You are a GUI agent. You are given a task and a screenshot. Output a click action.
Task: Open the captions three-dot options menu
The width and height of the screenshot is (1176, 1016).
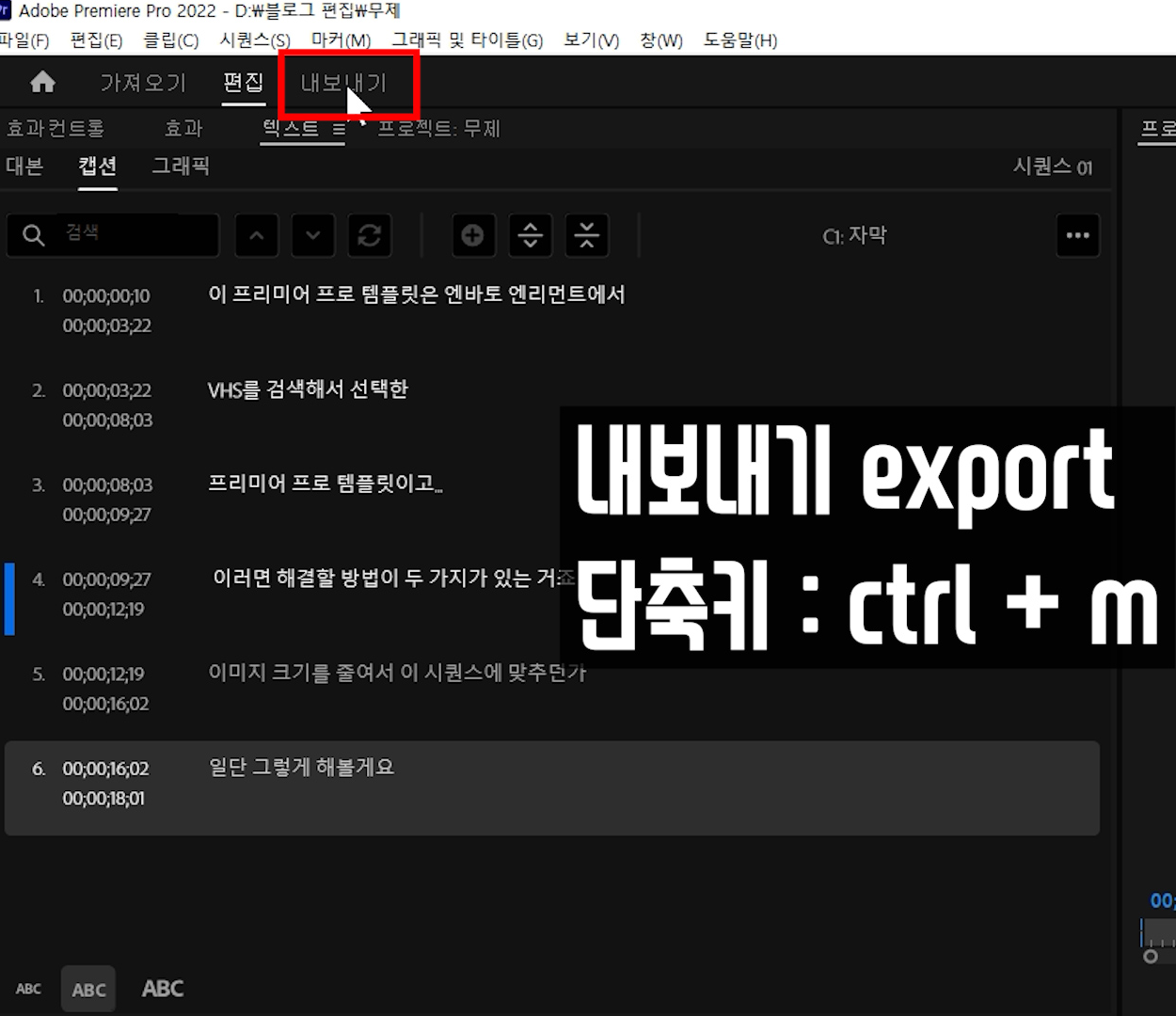tap(1078, 235)
